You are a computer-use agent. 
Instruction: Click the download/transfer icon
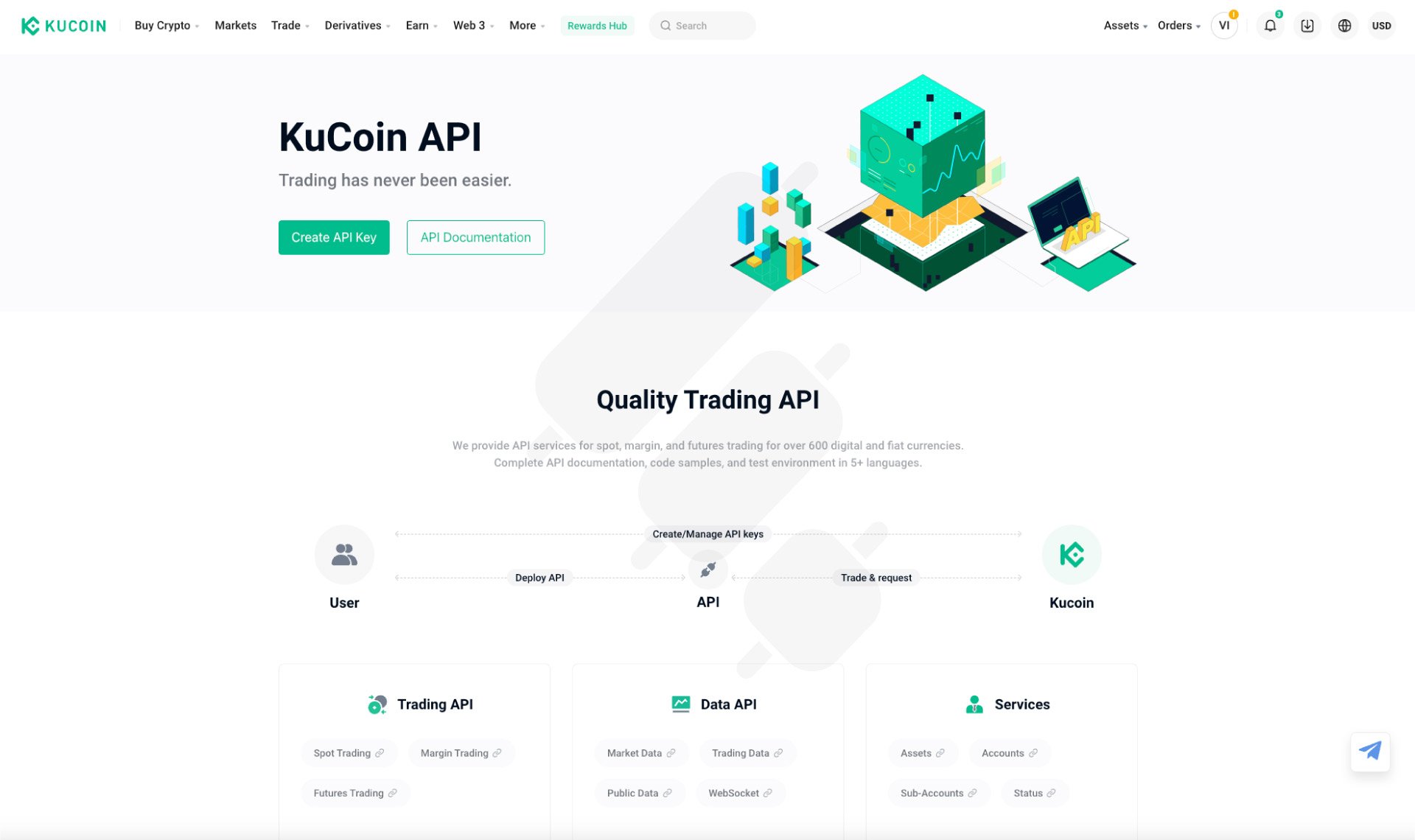tap(1307, 25)
